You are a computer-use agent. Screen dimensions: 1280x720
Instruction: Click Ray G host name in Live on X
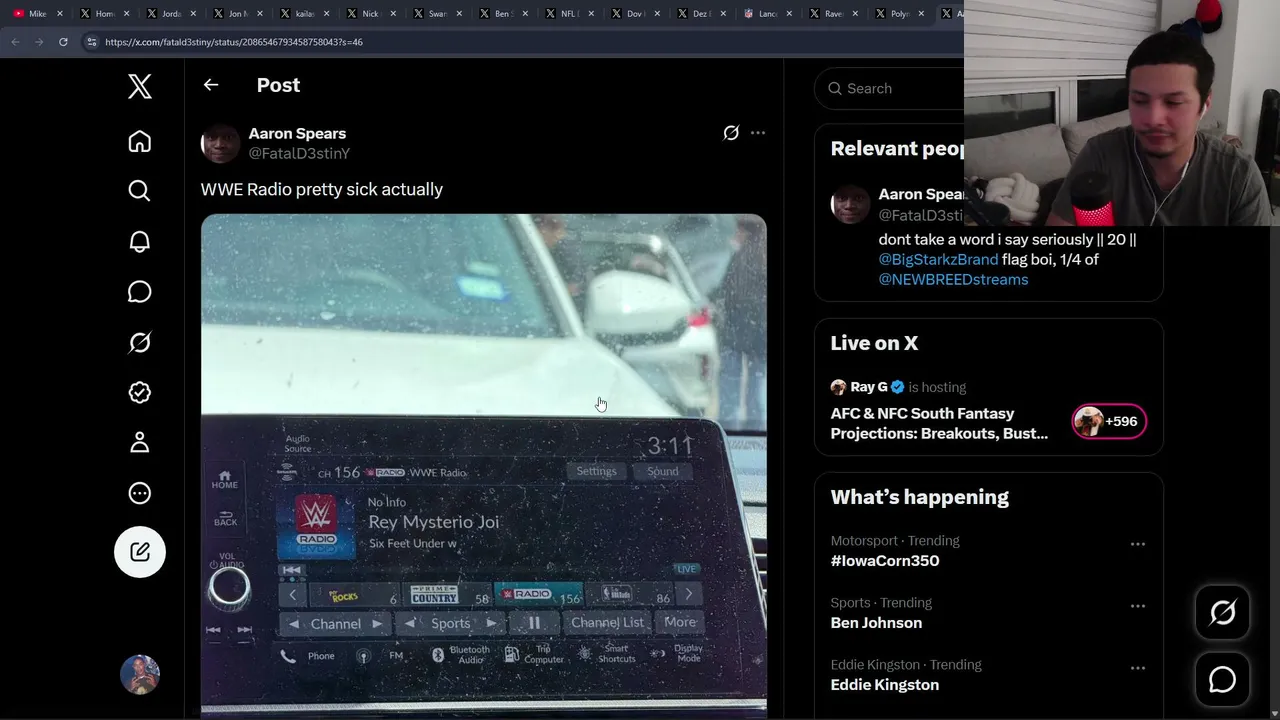(x=869, y=387)
